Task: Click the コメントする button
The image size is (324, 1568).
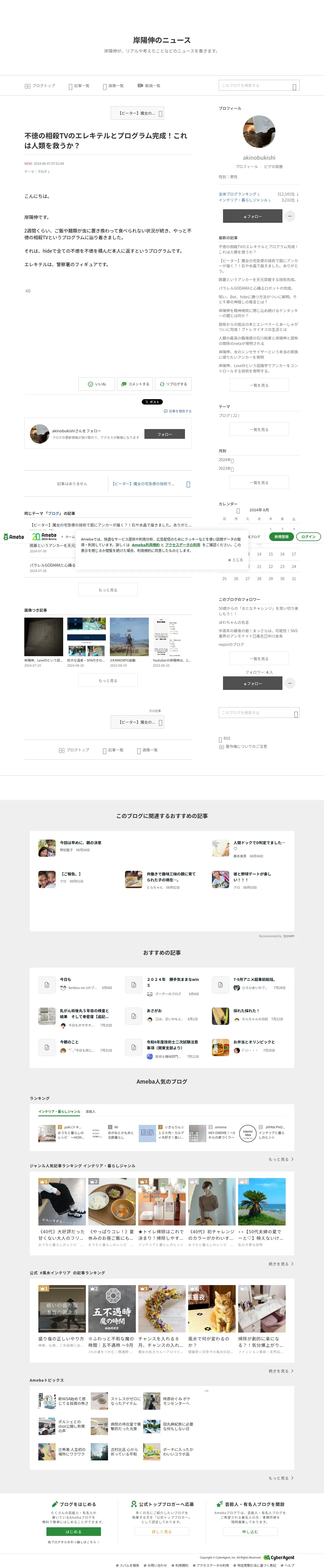Action: [134, 384]
